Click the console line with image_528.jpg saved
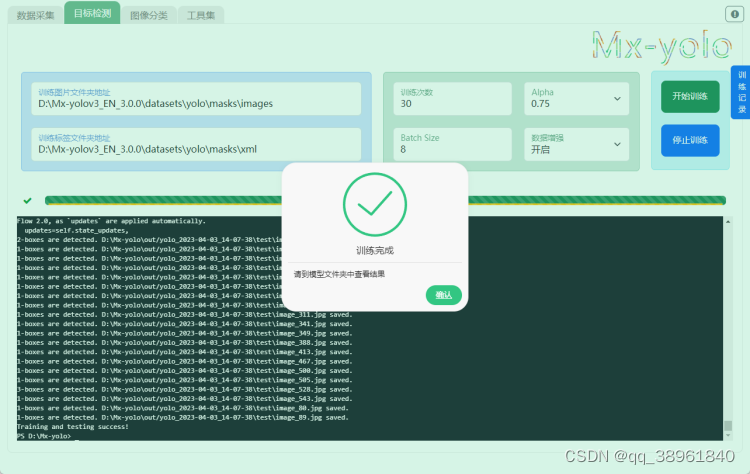This screenshot has height=474, width=750. click(x=185, y=389)
